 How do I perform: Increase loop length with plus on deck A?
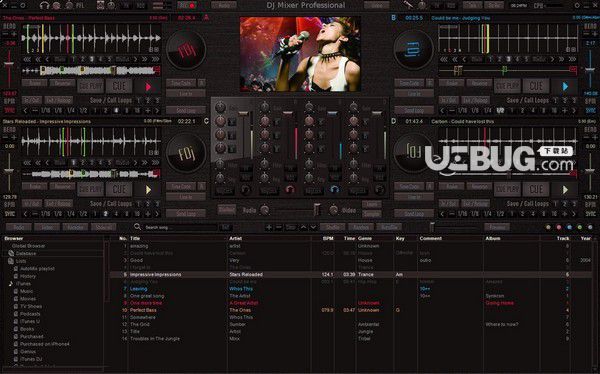click(147, 111)
